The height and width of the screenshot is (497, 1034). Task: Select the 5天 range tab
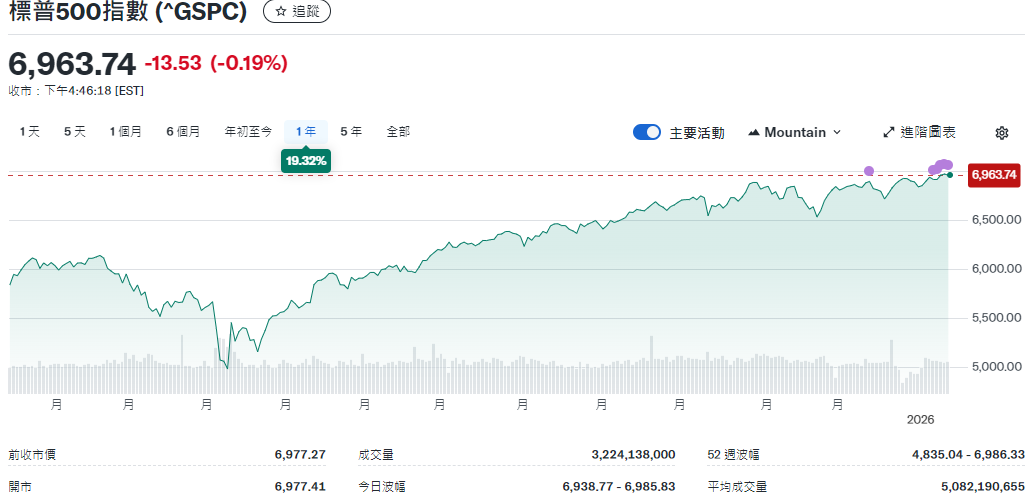click(75, 132)
